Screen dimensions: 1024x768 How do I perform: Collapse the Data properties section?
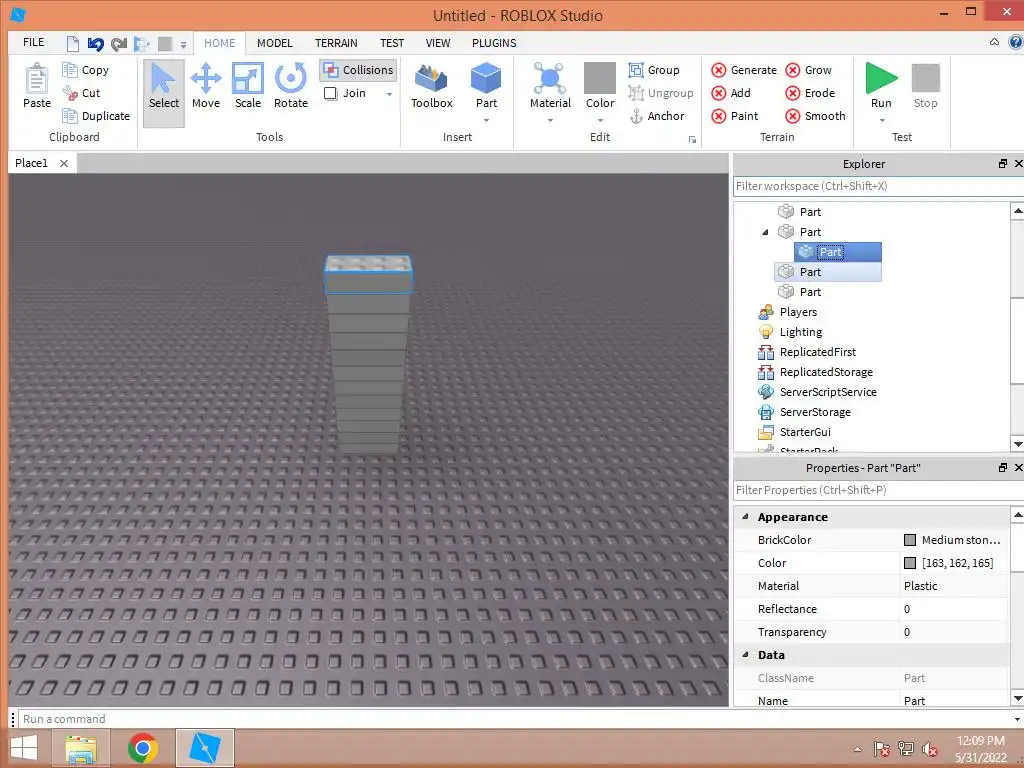(745, 654)
